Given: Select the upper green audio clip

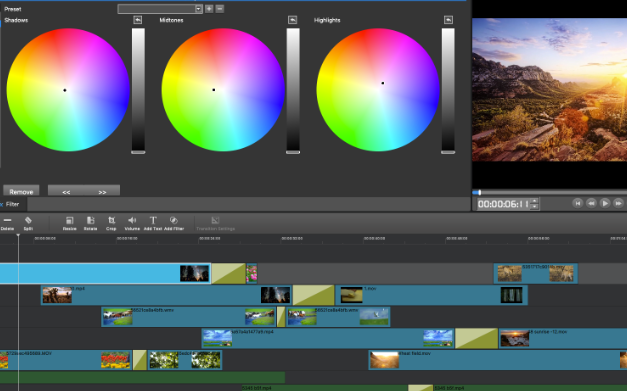Looking at the screenshot, I should tap(142, 377).
